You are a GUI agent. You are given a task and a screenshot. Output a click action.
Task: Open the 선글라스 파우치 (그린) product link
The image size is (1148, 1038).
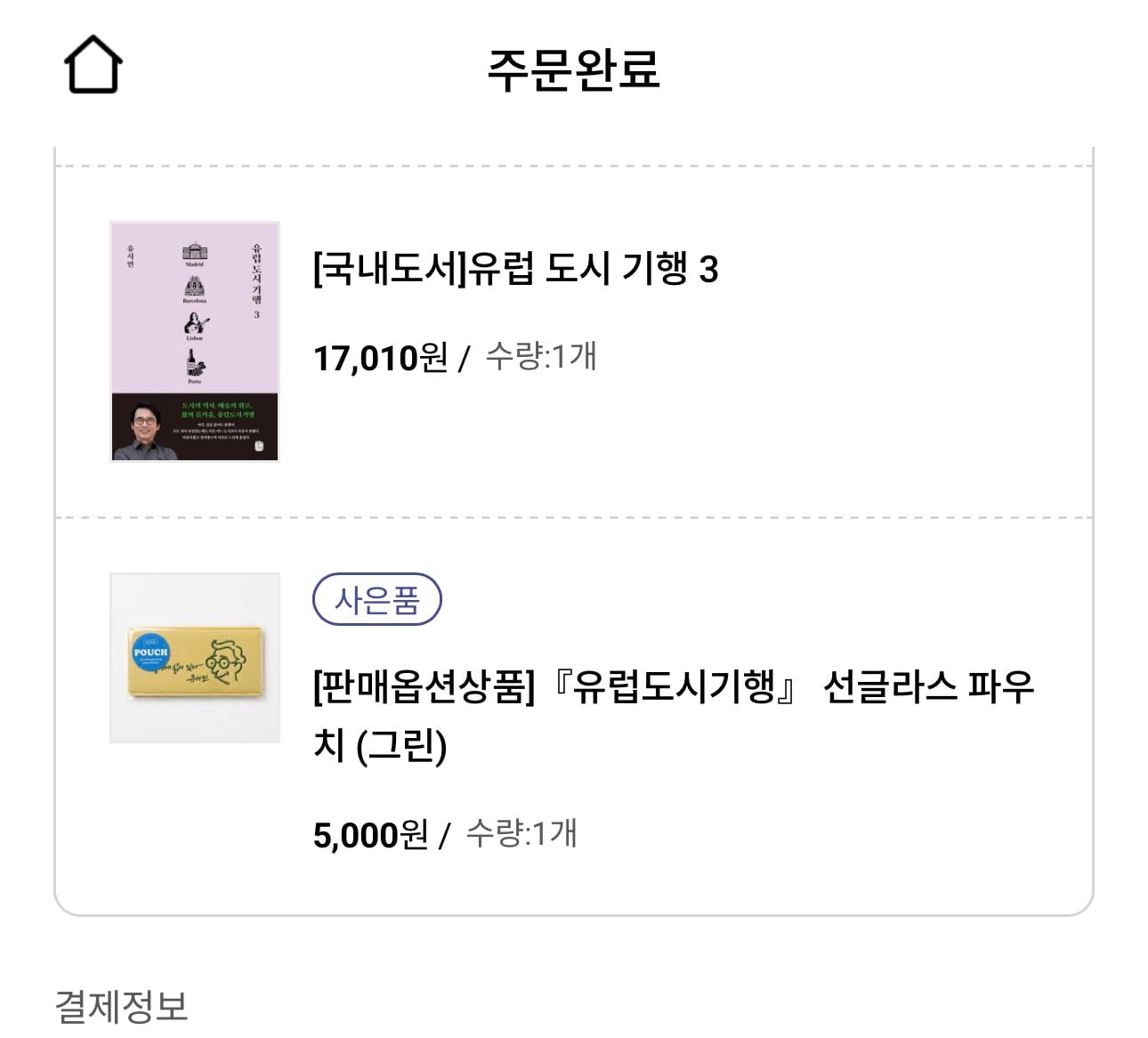tap(674, 716)
